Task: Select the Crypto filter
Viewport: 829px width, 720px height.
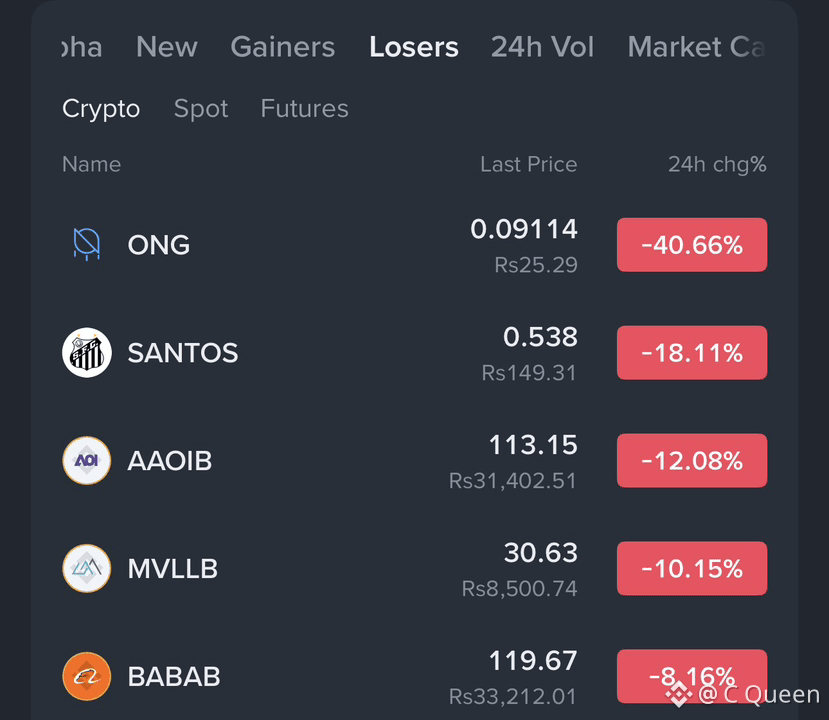Action: 101,109
